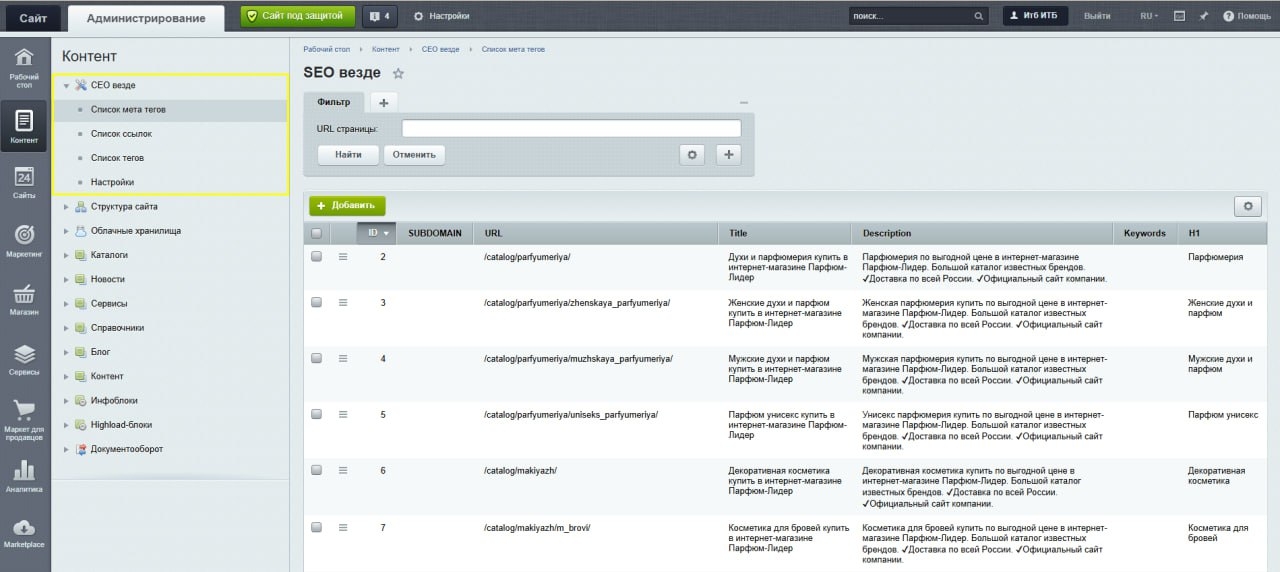Expand the Каталоги tree node
The image size is (1280, 572).
[x=66, y=255]
